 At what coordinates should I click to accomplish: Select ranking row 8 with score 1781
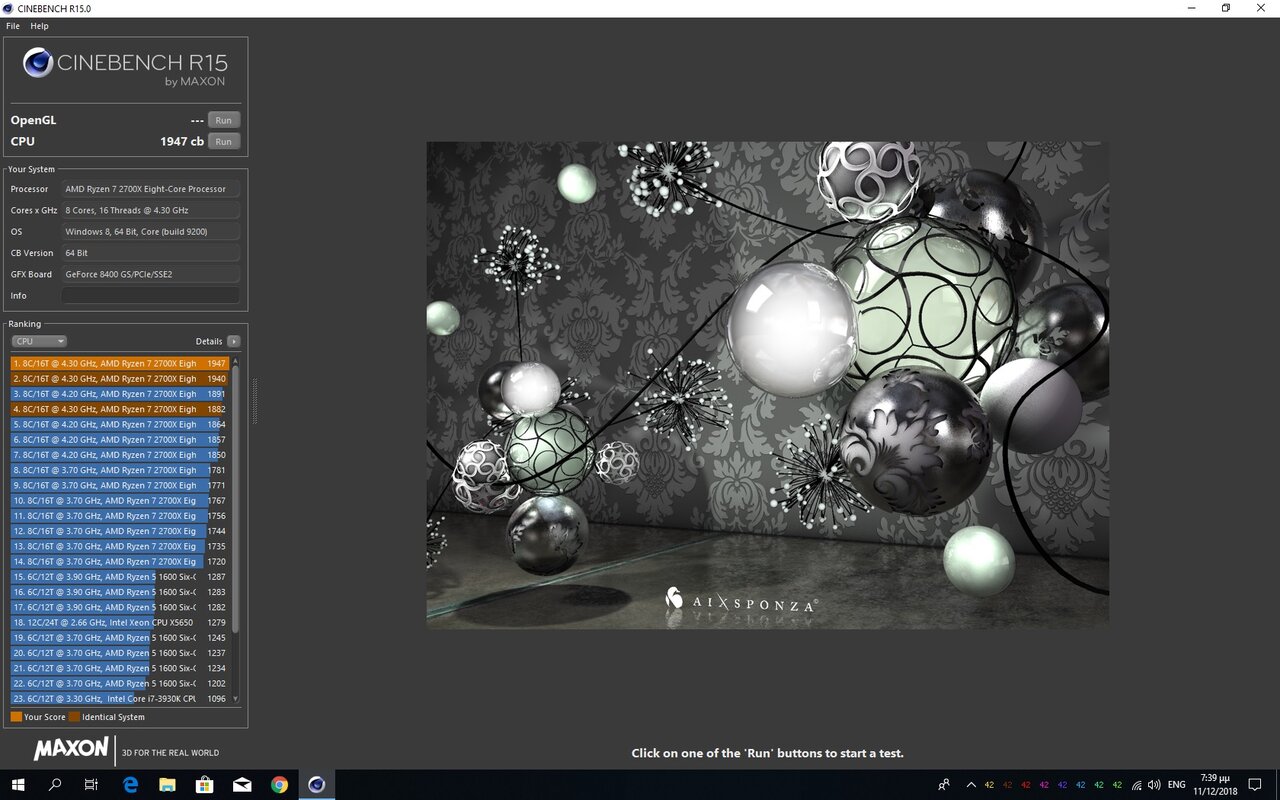point(120,470)
